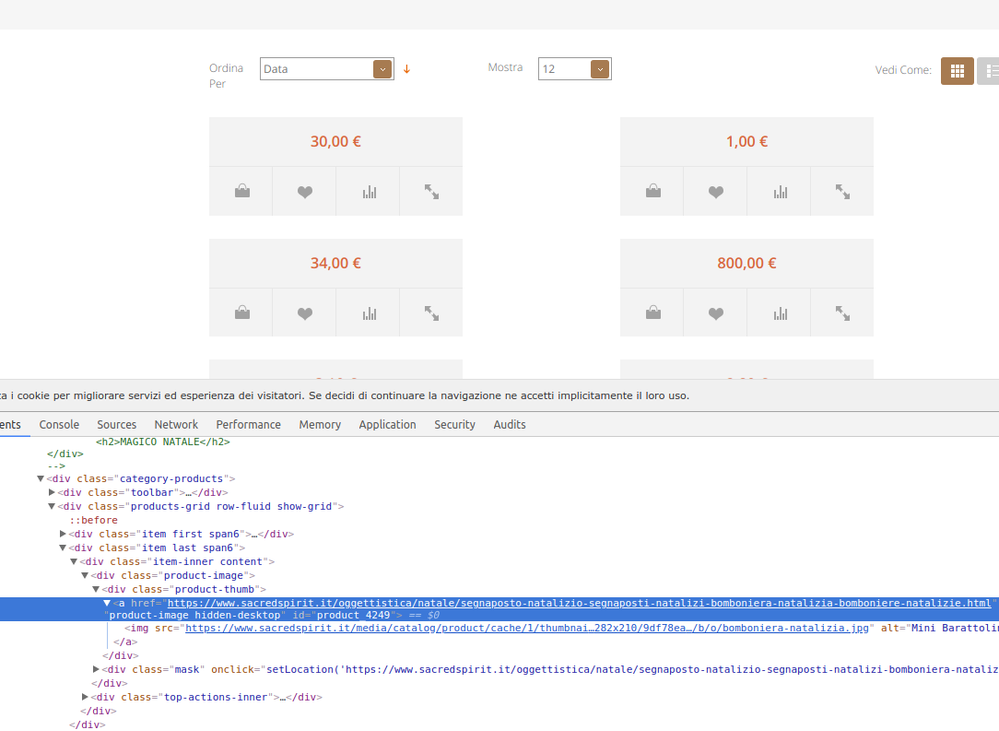Click the highlighted anchor href URL
Screen dimensions: 999x731
(x=578, y=603)
